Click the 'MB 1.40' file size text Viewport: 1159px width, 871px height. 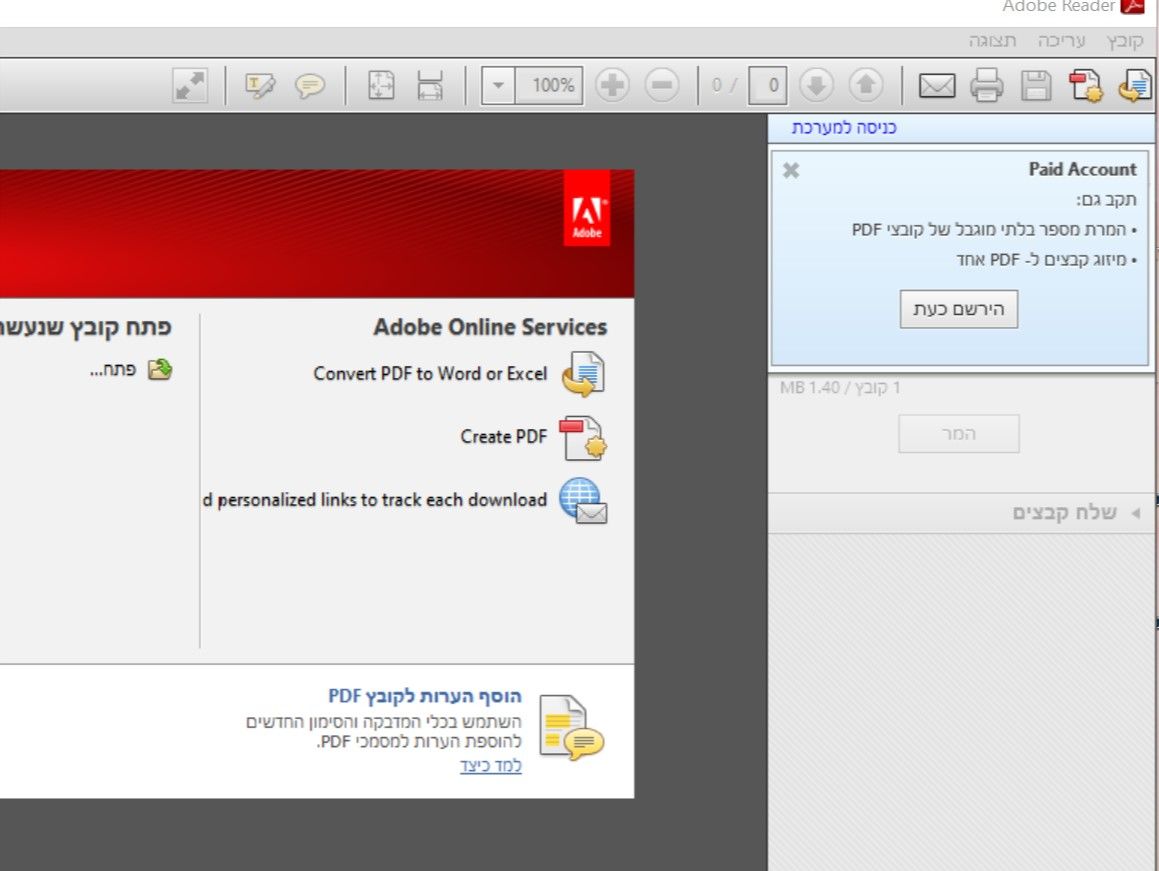tap(809, 387)
